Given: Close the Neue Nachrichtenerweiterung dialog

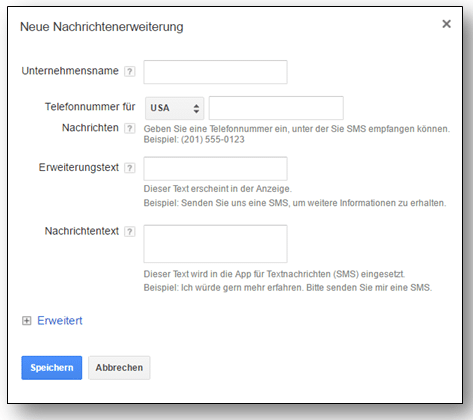Looking at the screenshot, I should tap(446, 24).
